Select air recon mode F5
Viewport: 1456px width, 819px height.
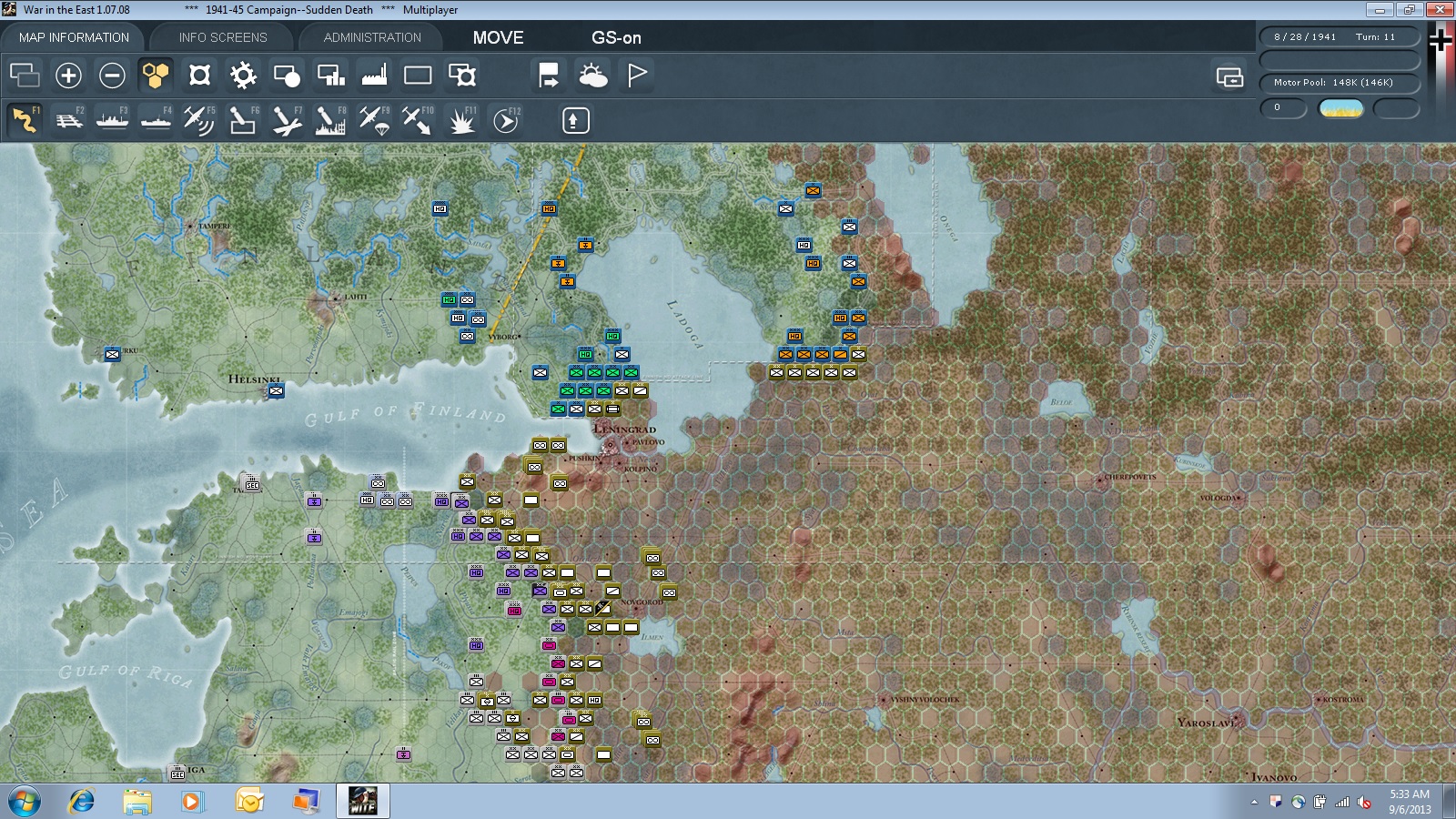(199, 120)
